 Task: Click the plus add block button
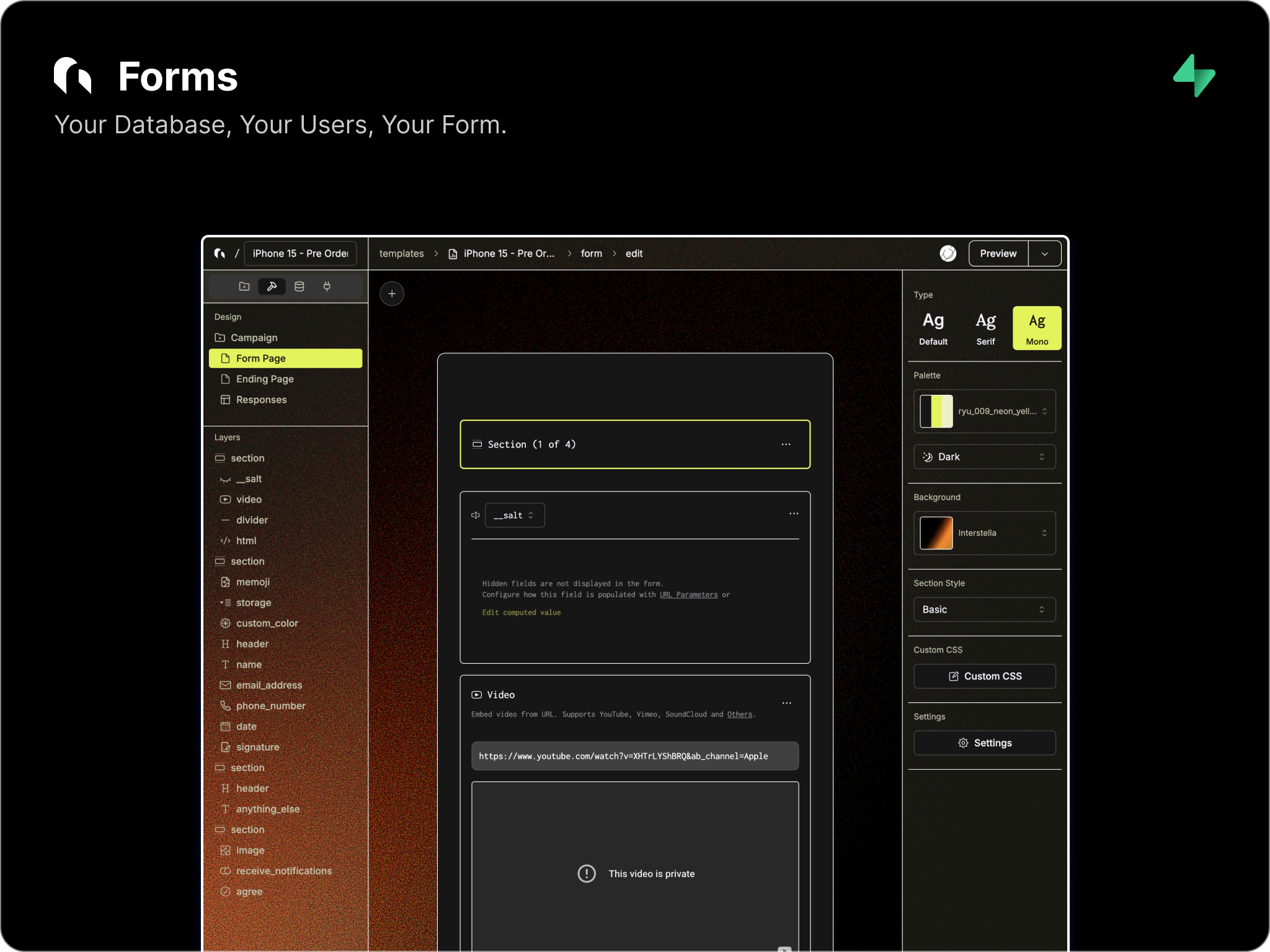pos(392,294)
